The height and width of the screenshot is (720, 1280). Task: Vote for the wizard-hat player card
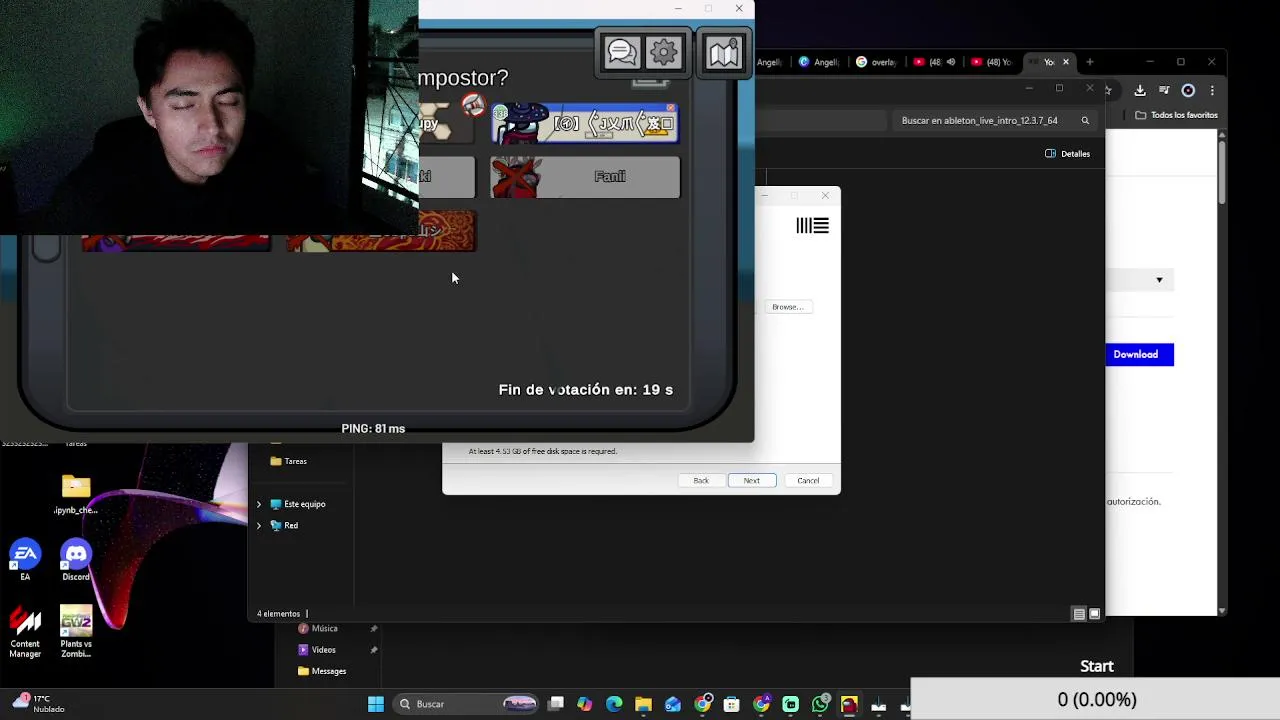pyautogui.click(x=585, y=124)
